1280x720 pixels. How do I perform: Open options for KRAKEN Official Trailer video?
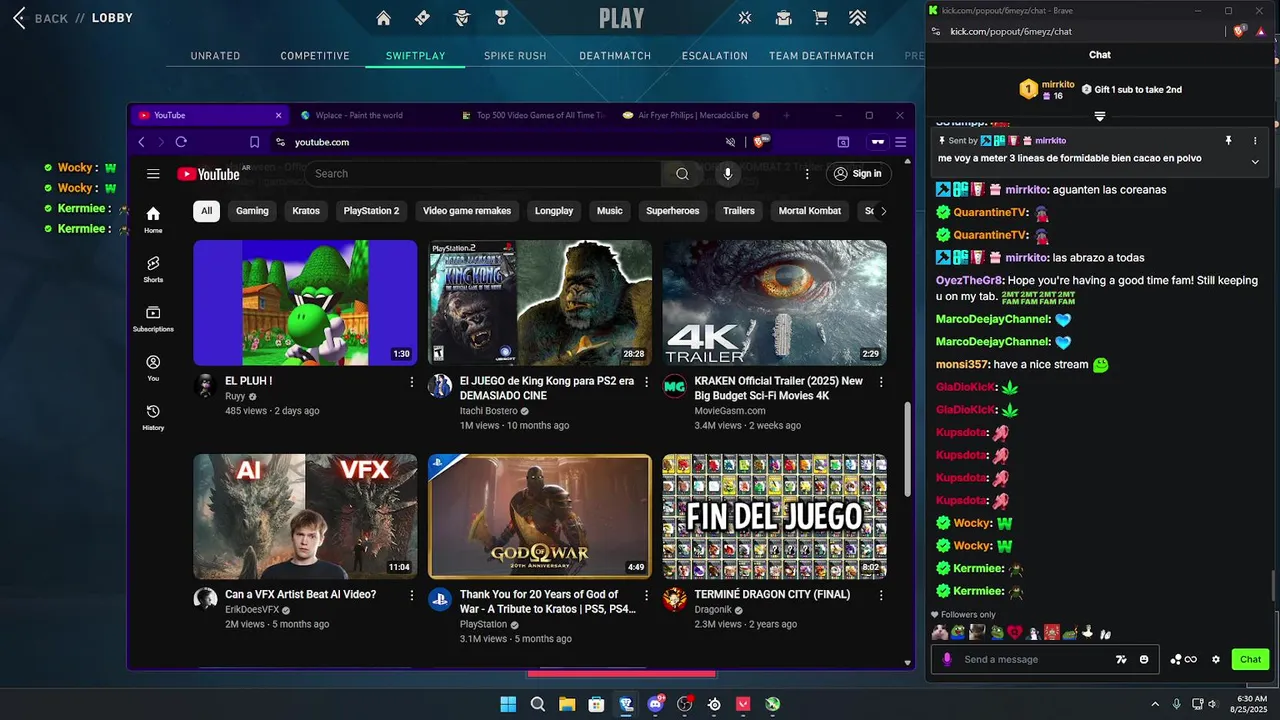click(881, 382)
